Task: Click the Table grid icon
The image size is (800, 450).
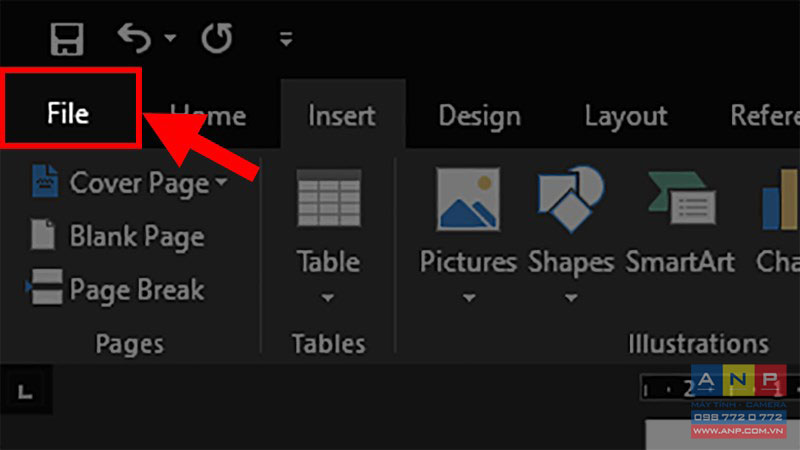Action: pyautogui.click(x=329, y=198)
